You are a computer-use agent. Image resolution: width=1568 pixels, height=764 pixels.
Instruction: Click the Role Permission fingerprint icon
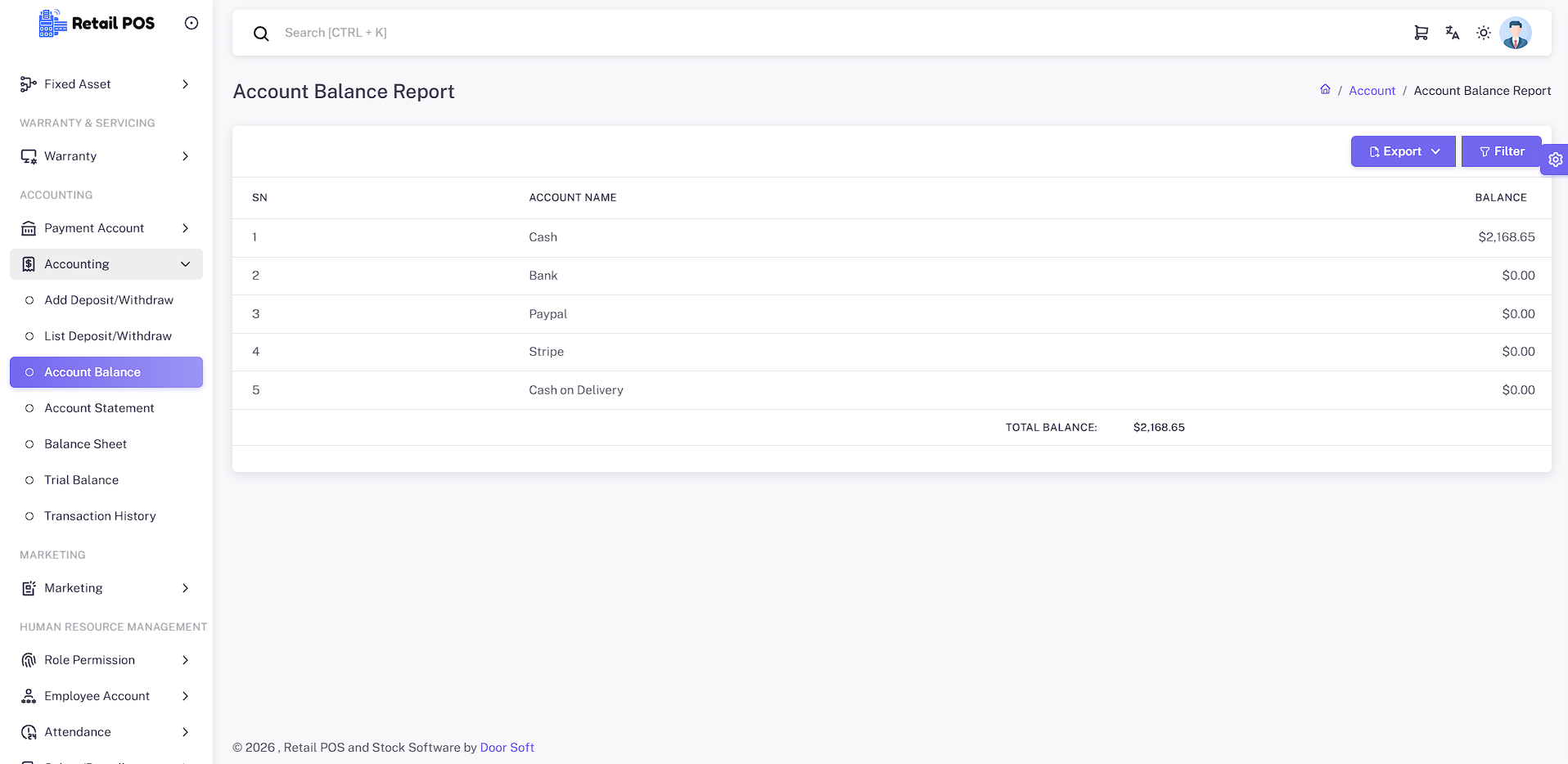(29, 660)
